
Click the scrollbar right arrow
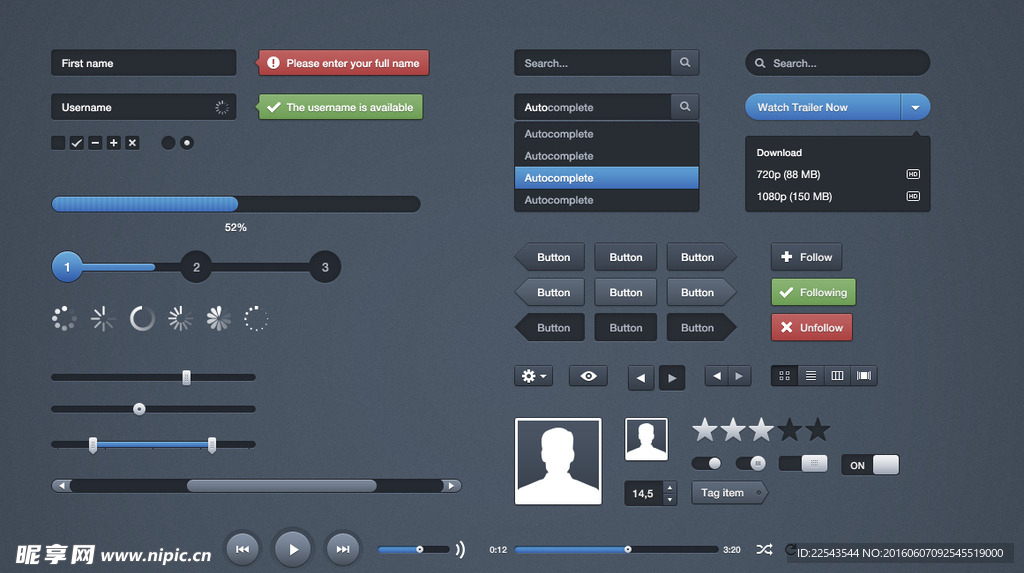451,485
